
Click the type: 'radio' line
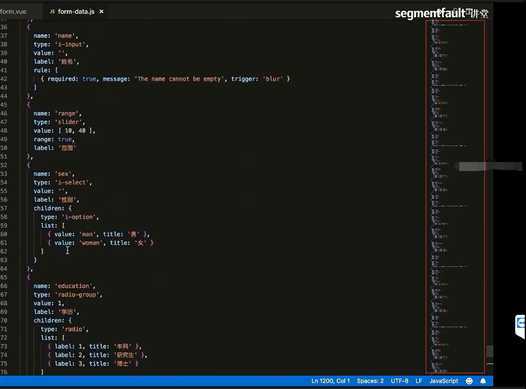pyautogui.click(x=64, y=329)
